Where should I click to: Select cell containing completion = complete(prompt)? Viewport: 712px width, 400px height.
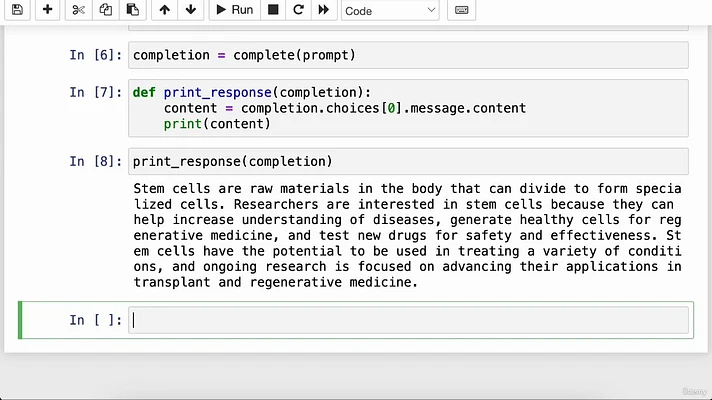(x=408, y=55)
